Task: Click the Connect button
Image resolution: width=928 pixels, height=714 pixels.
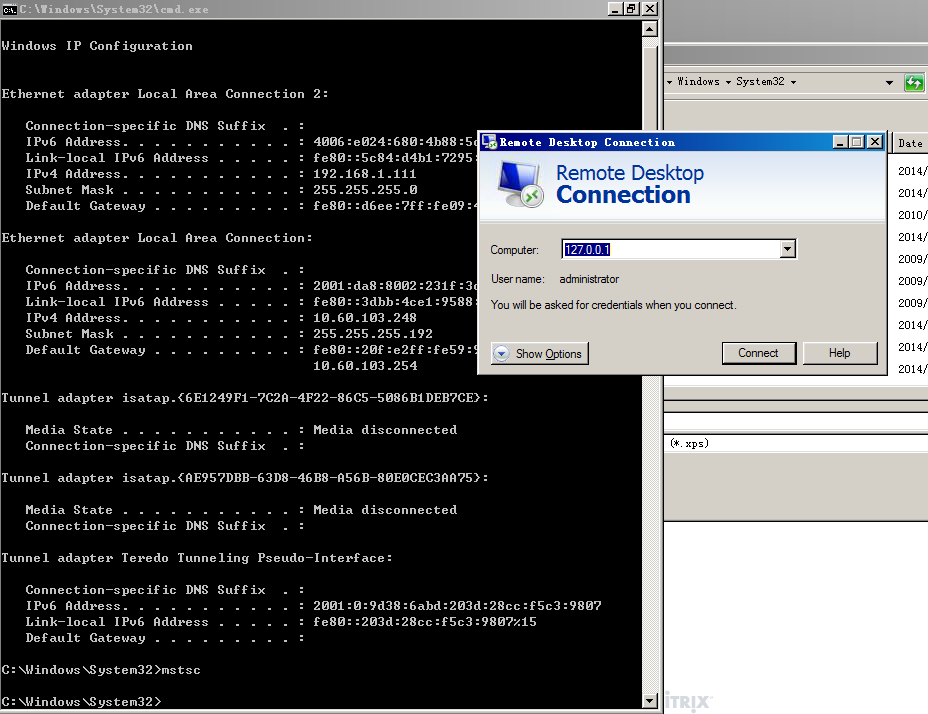Action: tap(759, 353)
